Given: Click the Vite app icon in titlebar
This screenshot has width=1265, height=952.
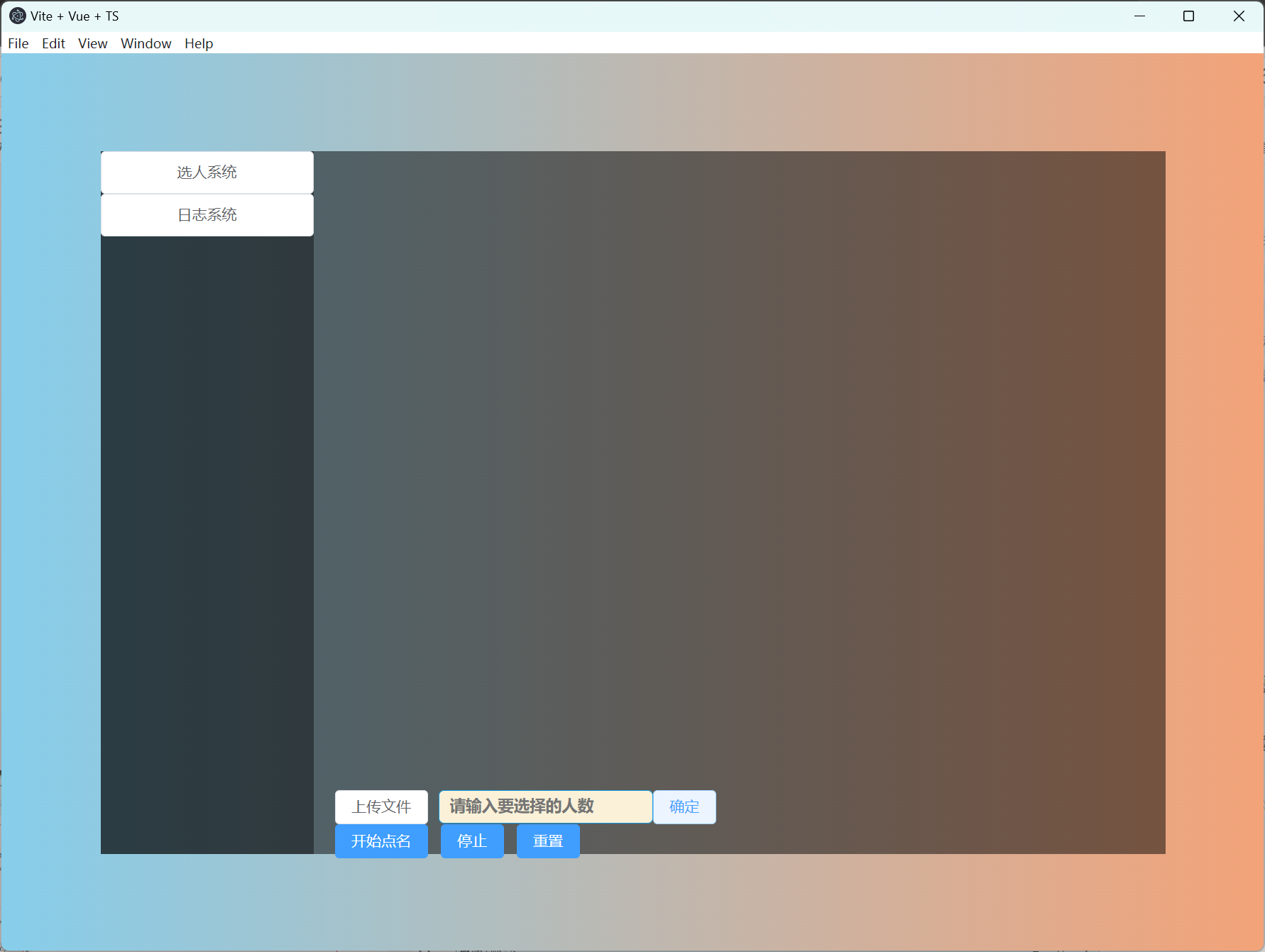Looking at the screenshot, I should click(x=16, y=15).
